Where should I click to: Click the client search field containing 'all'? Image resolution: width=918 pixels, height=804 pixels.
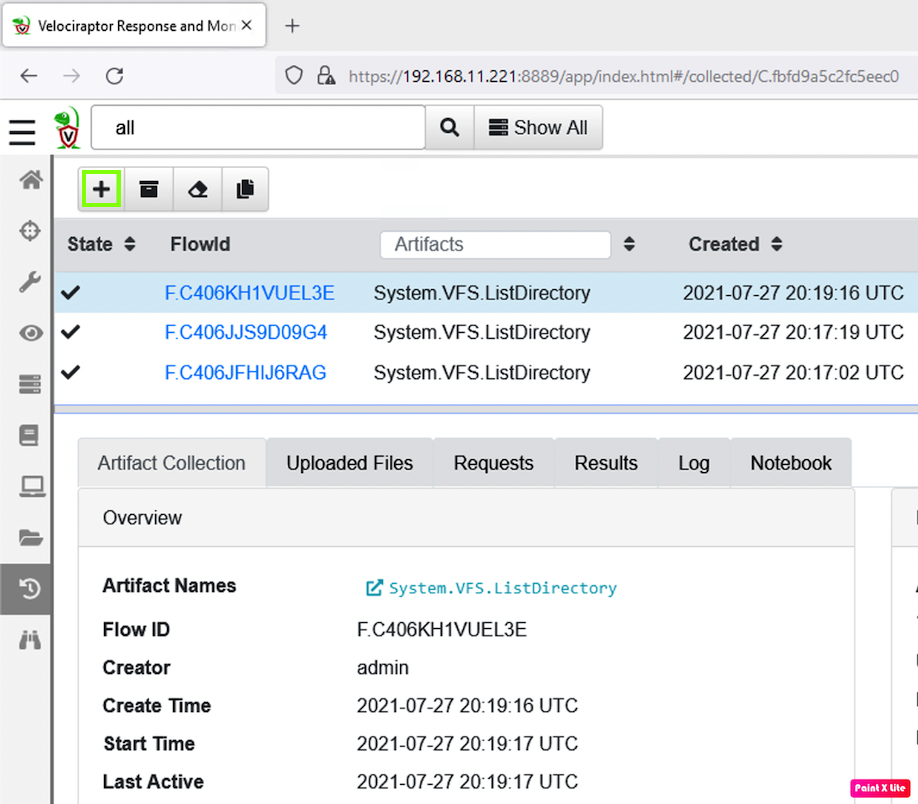coord(258,127)
